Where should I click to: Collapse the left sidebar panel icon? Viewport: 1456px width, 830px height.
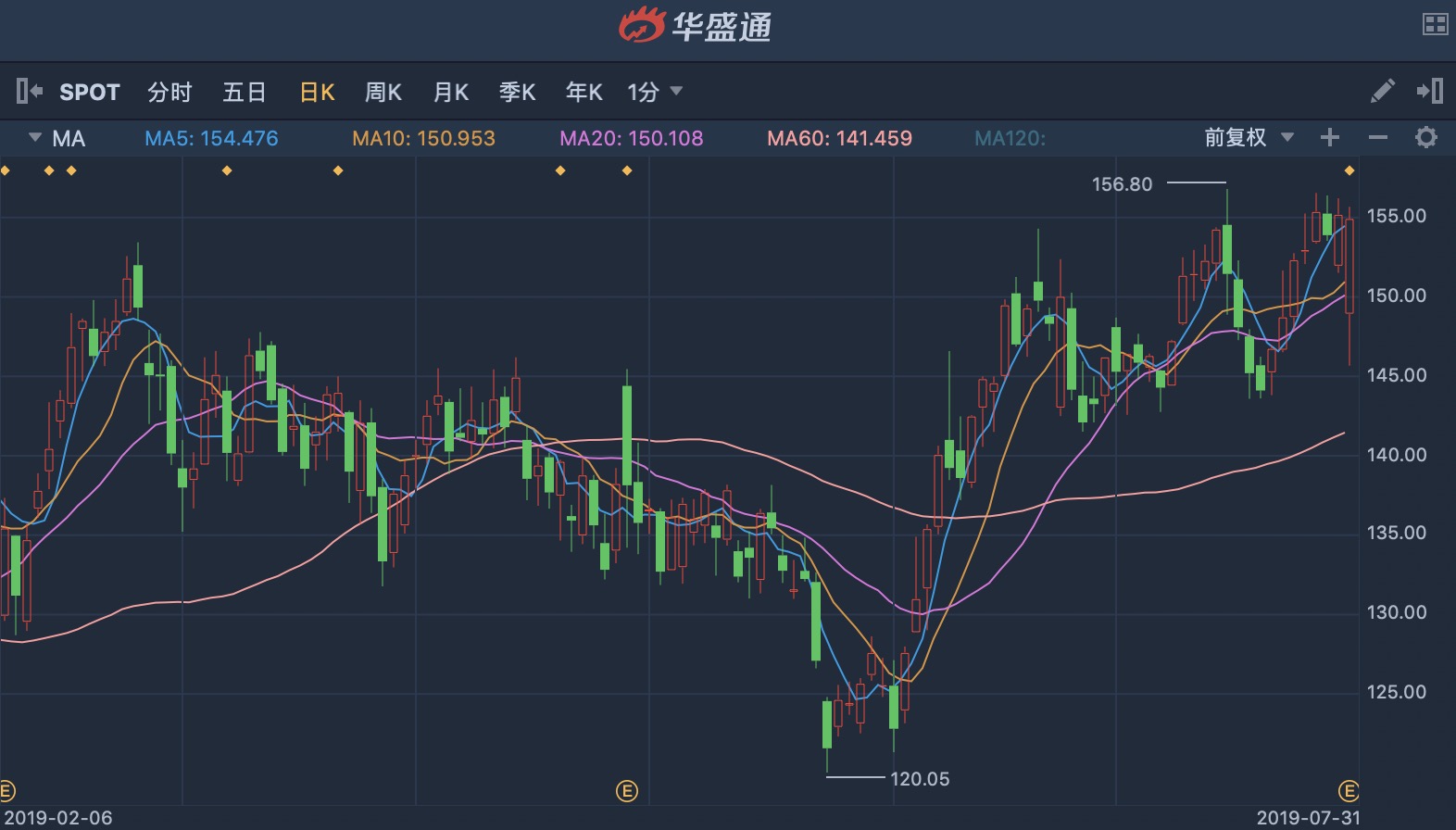click(x=29, y=91)
